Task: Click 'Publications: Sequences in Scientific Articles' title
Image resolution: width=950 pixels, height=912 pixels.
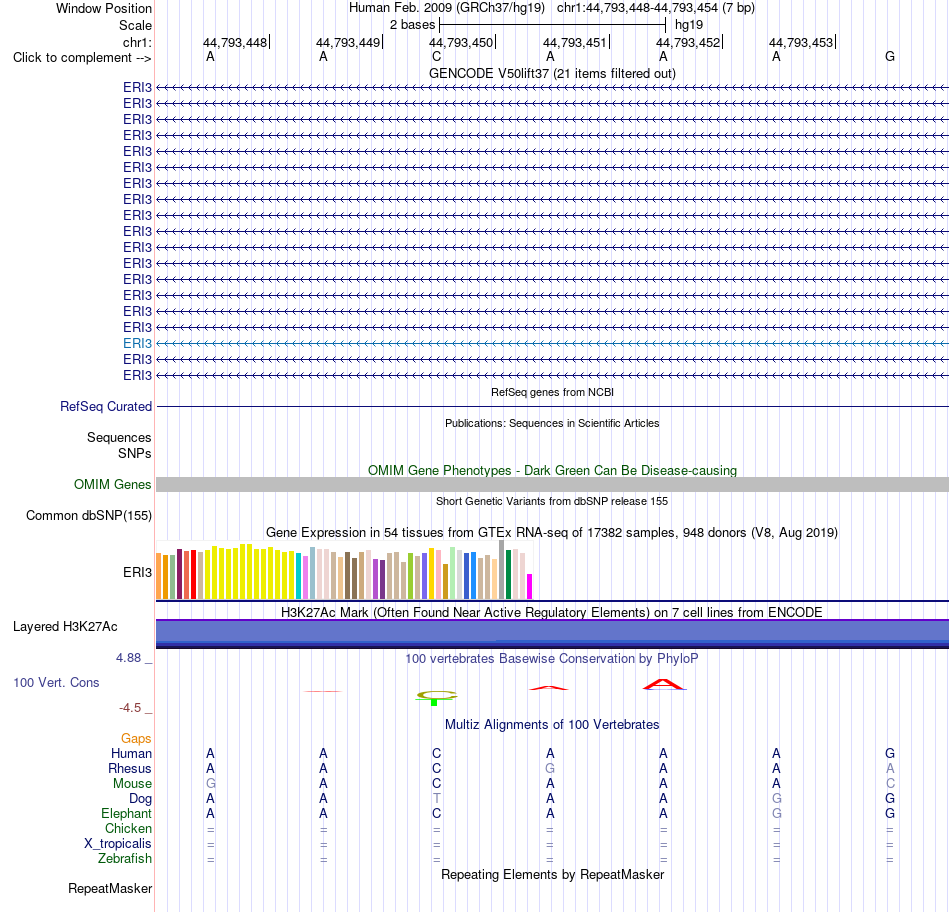Action: coord(552,423)
